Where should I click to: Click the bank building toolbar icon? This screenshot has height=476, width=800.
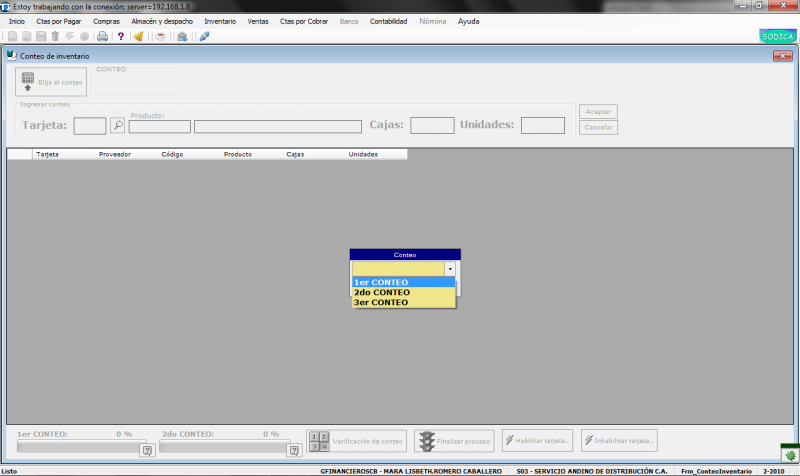(x=182, y=36)
